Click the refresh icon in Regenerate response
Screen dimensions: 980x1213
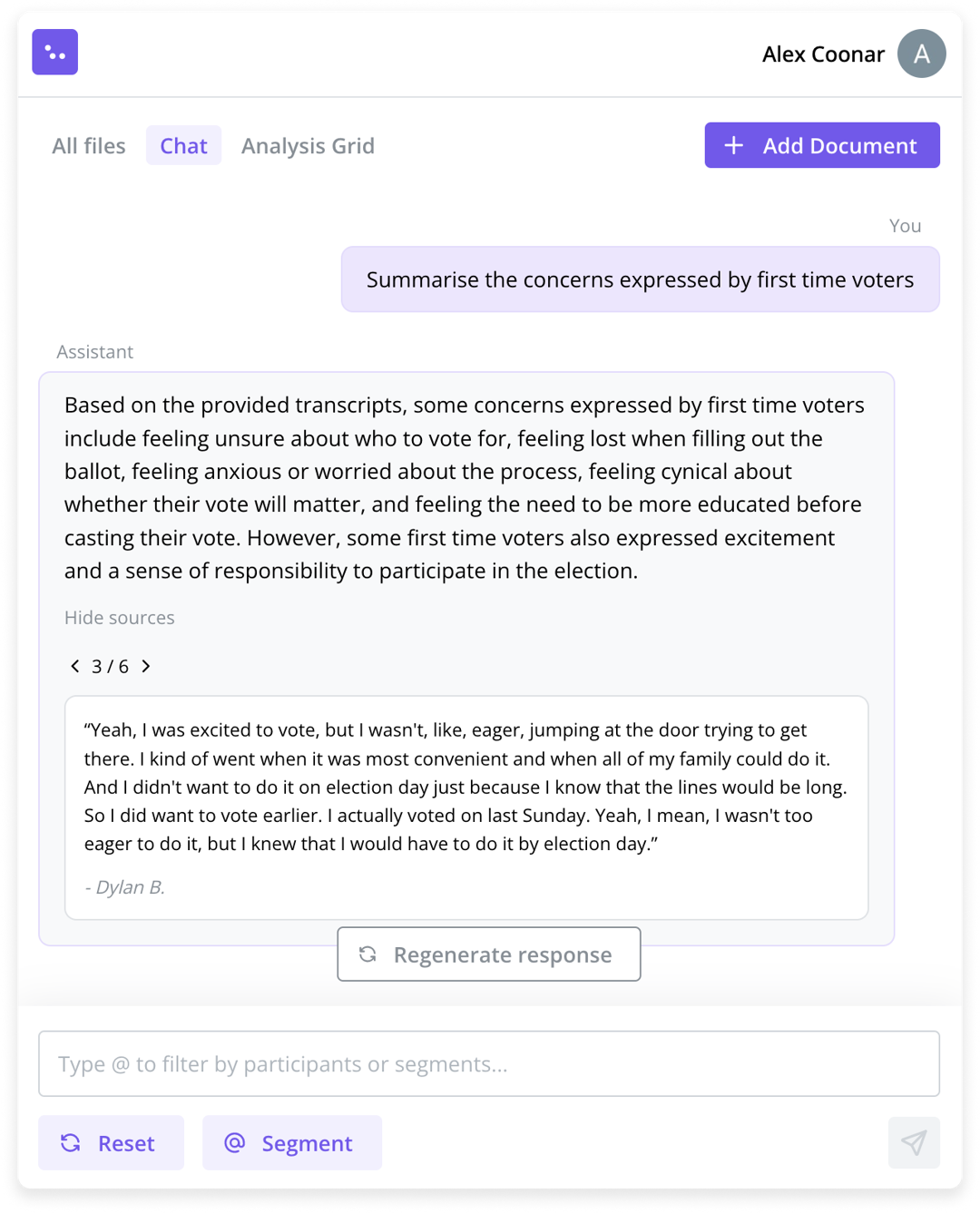tap(367, 954)
